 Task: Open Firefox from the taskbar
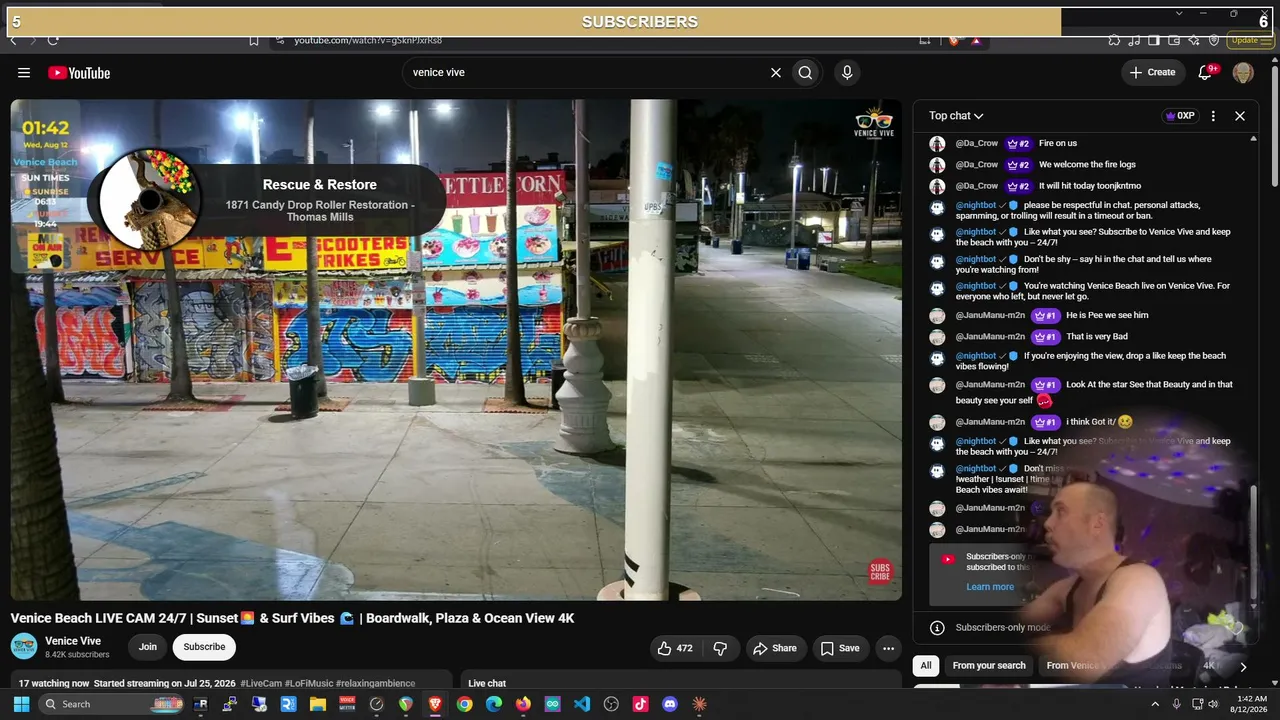click(x=523, y=704)
